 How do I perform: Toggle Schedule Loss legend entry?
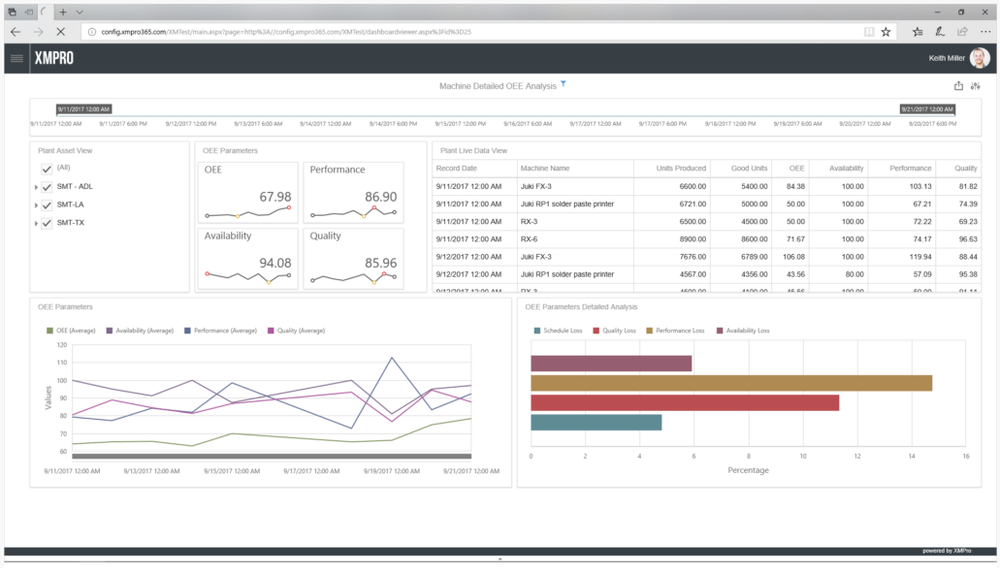pyautogui.click(x=558, y=331)
